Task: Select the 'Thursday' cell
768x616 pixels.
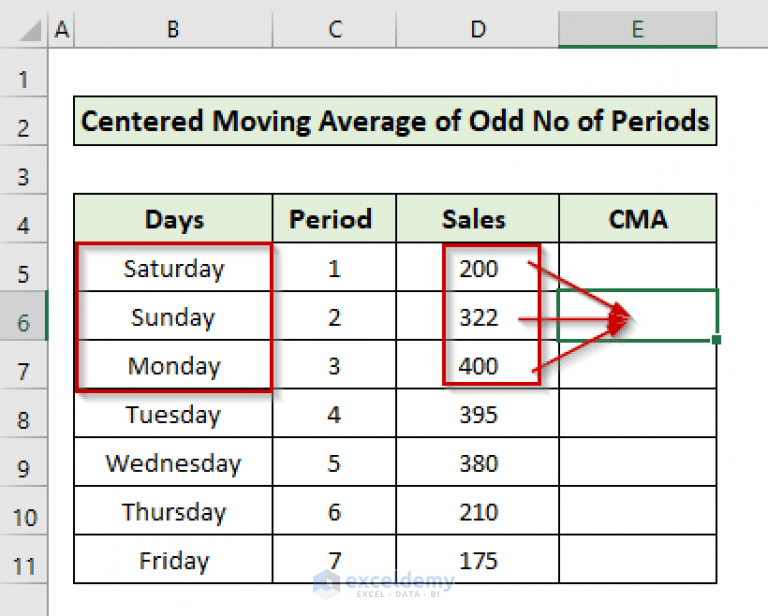Action: 173,510
